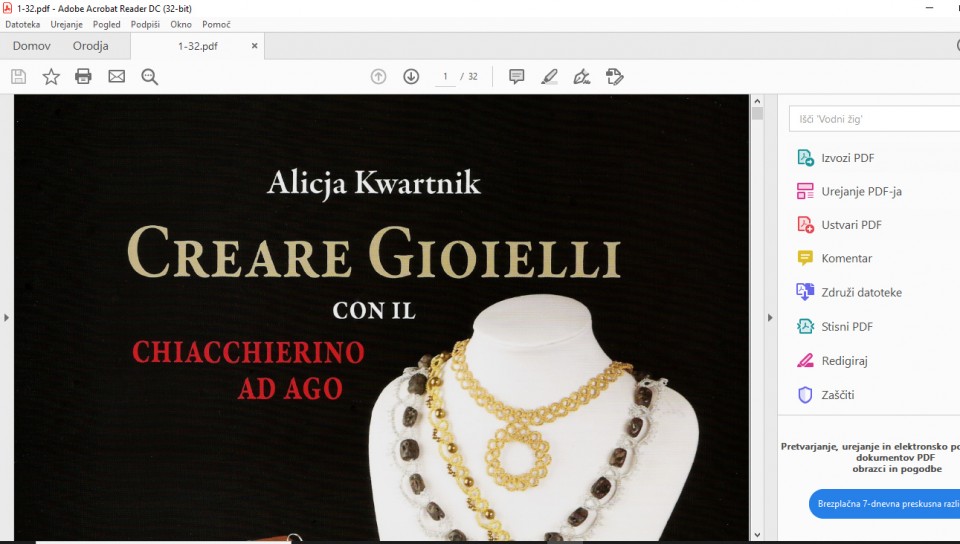
Task: Minimize the Acrobat Reader window
Action: 929,8
